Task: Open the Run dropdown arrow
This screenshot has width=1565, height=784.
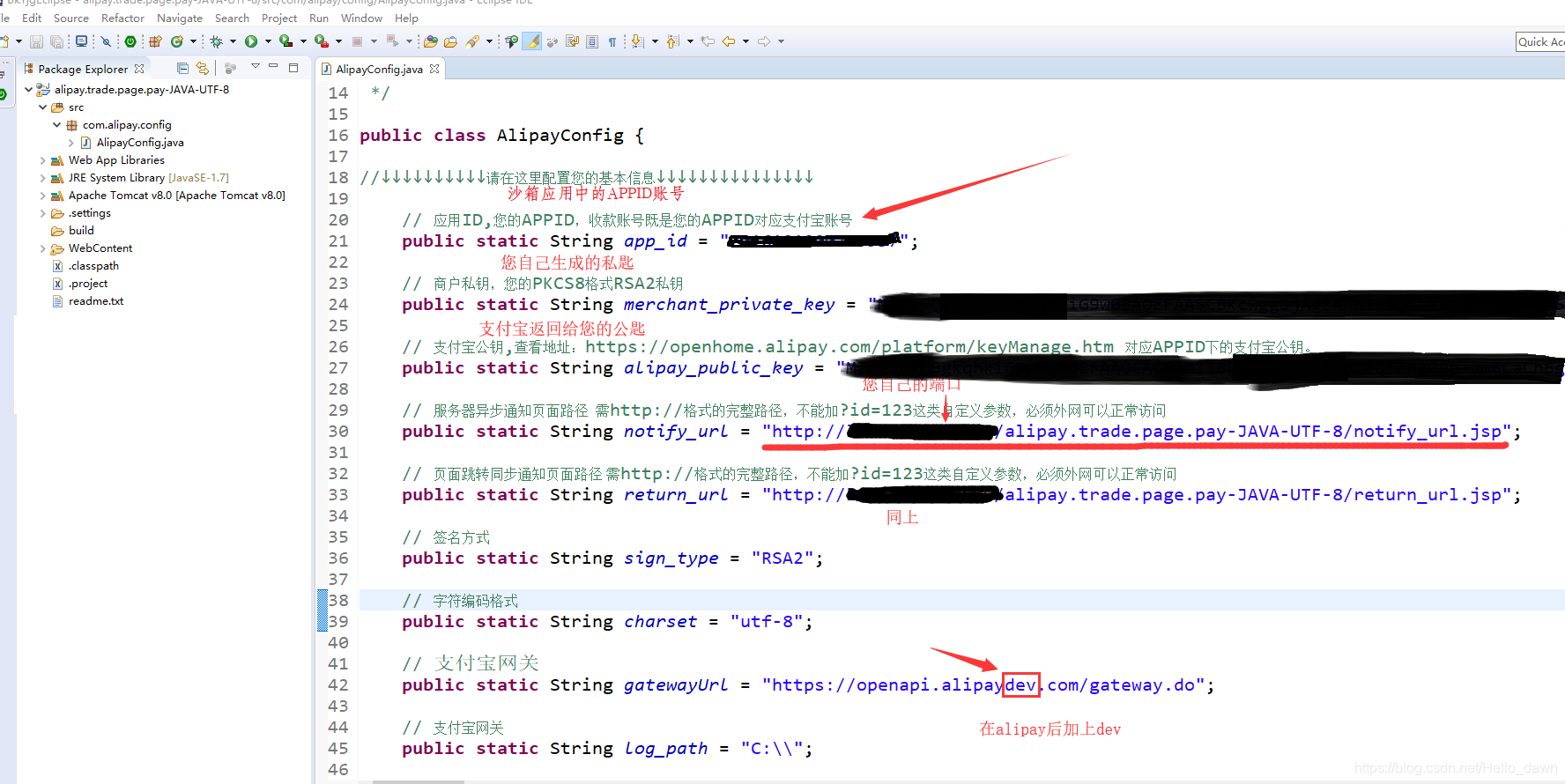Action: (268, 41)
